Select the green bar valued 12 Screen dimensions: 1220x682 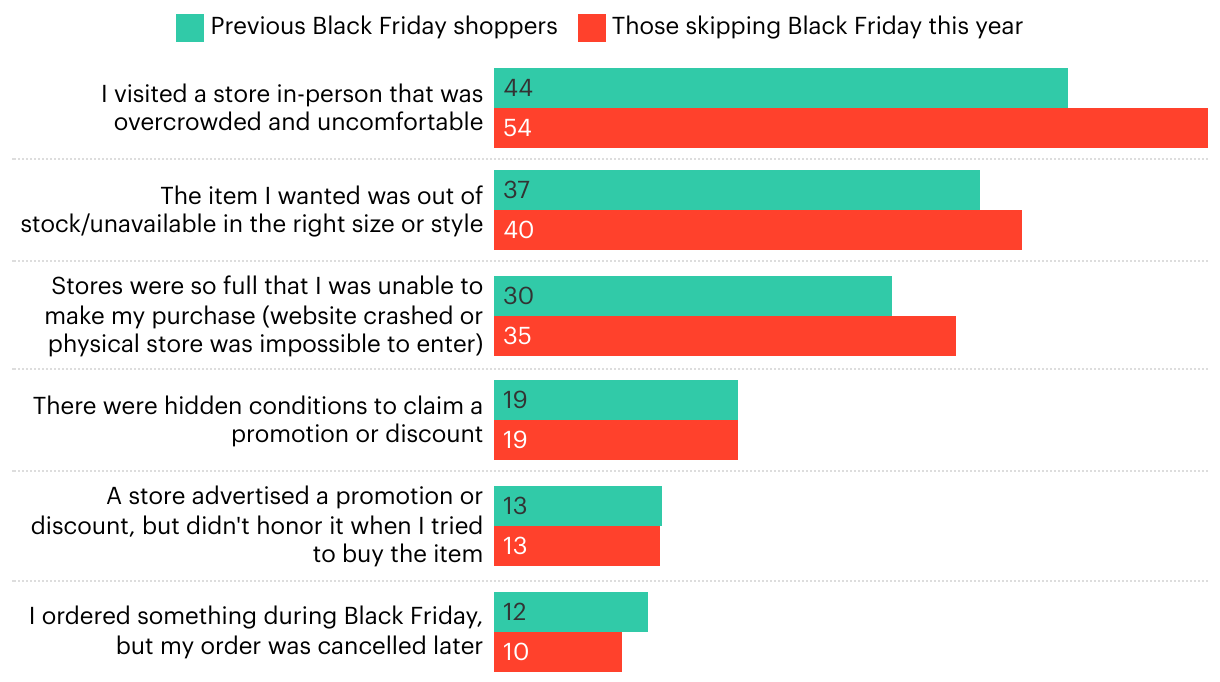[x=570, y=612]
